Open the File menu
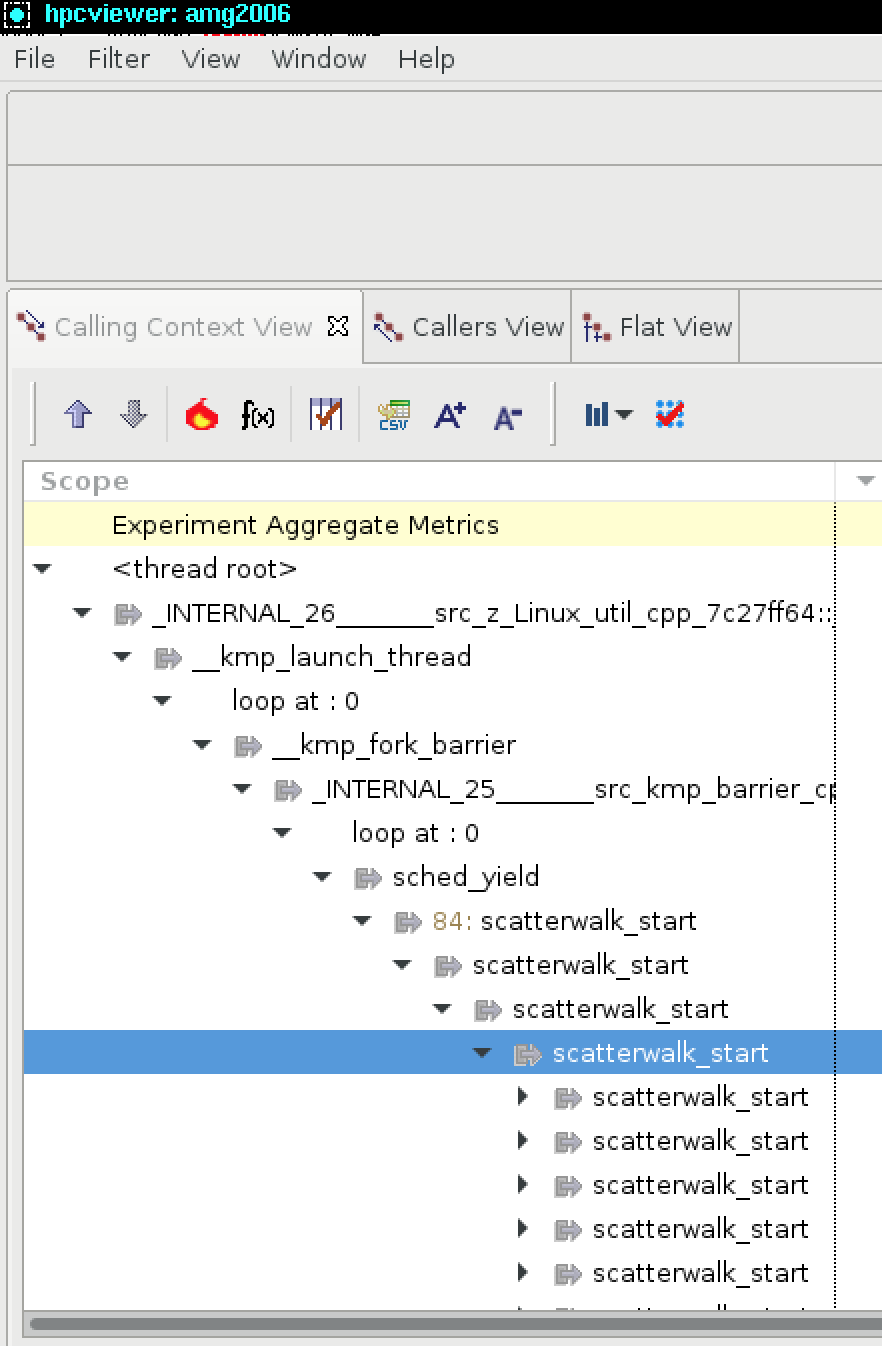The width and height of the screenshot is (882, 1346). pyautogui.click(x=34, y=59)
